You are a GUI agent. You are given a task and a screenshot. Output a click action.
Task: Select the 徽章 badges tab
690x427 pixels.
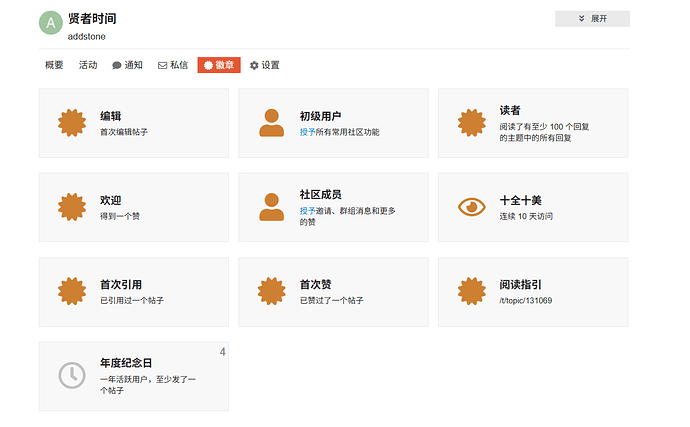pos(219,65)
